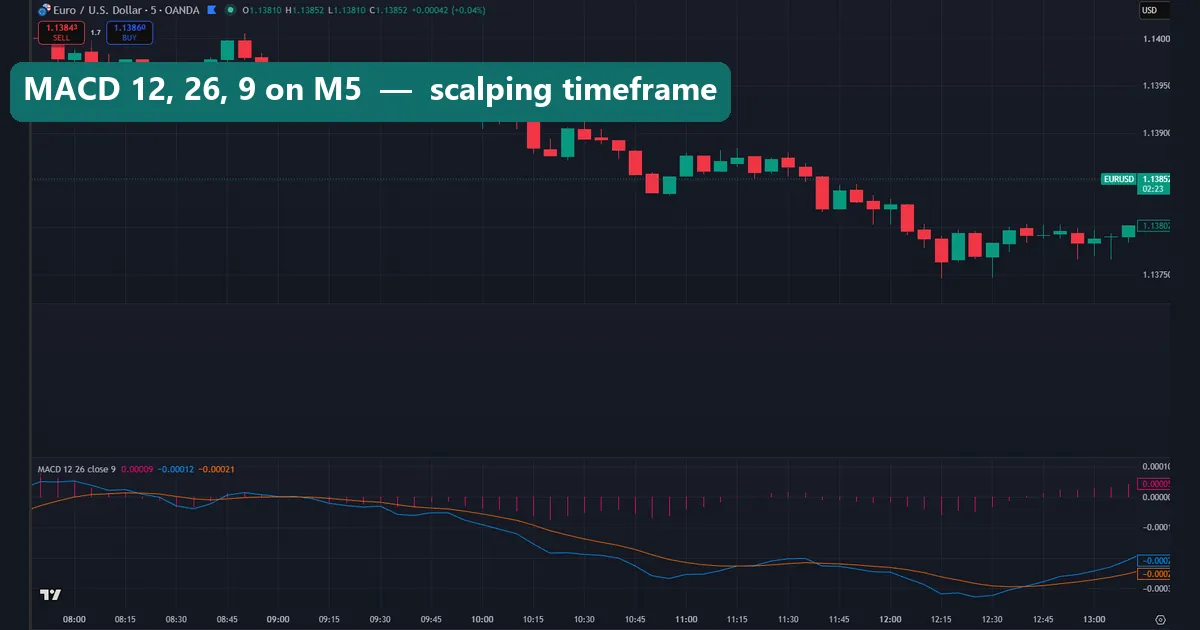Click the EUR/USD currency pair flag icon
The width and height of the screenshot is (1200, 630).
[x=44, y=10]
